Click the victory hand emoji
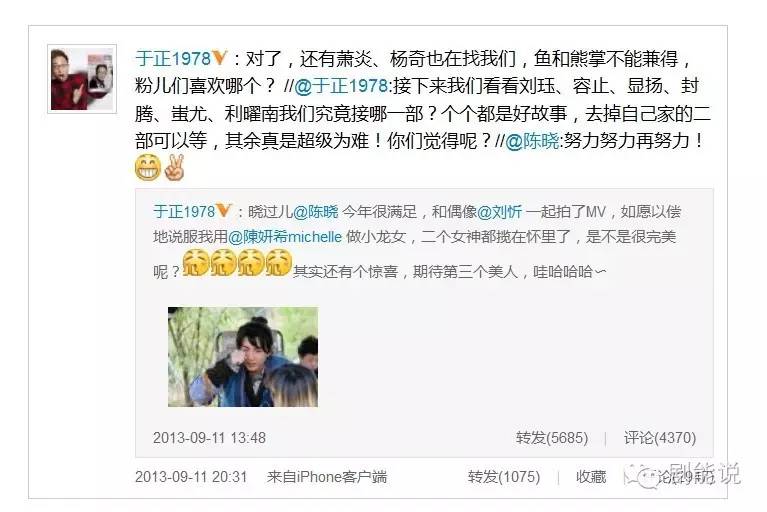The width and height of the screenshot is (767, 512). 174,167
